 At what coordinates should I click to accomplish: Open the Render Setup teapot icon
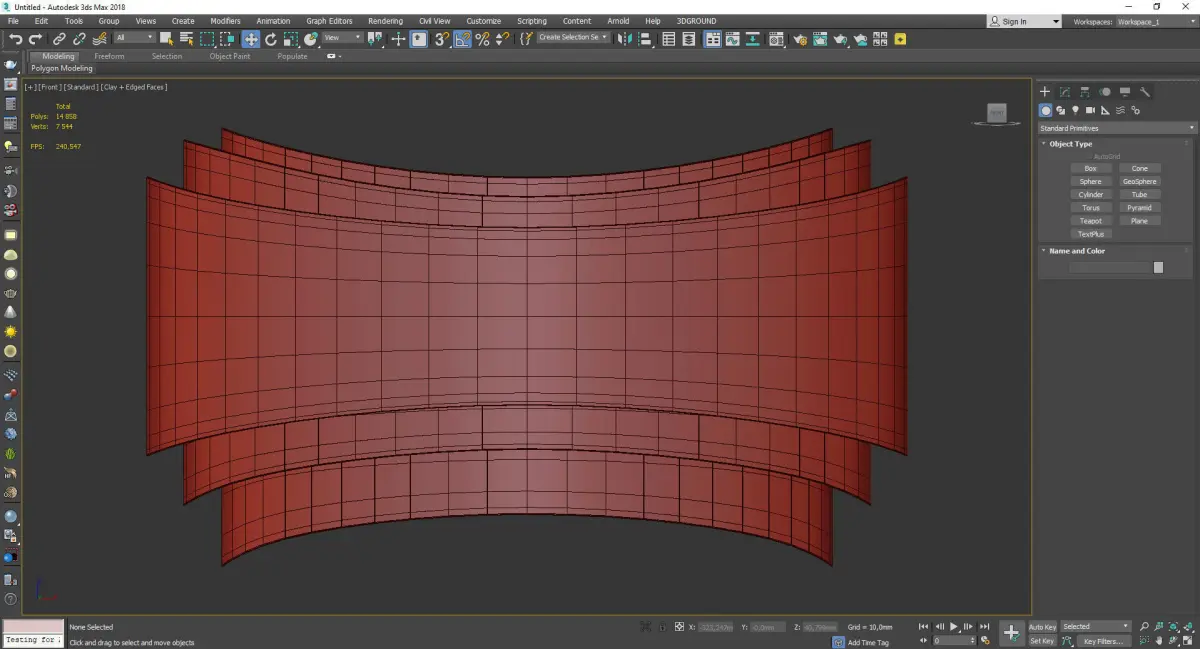800,39
